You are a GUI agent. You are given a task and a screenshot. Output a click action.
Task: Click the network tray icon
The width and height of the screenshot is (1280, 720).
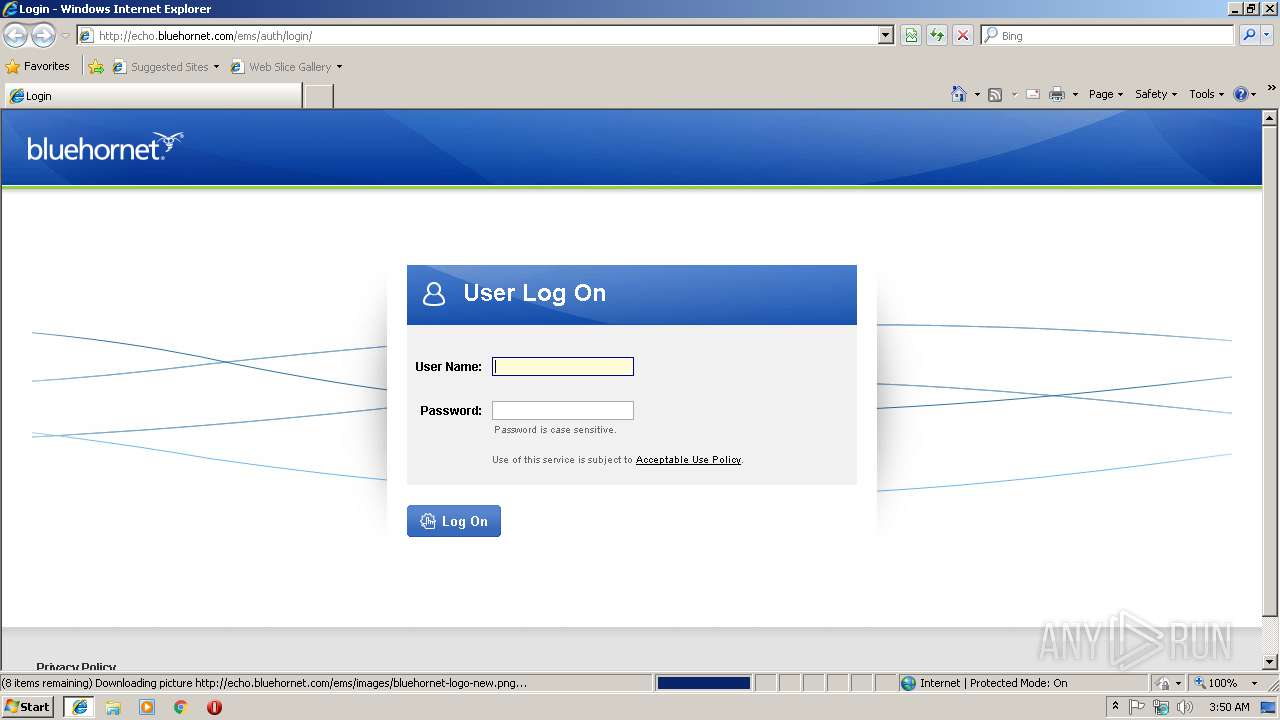(1161, 707)
